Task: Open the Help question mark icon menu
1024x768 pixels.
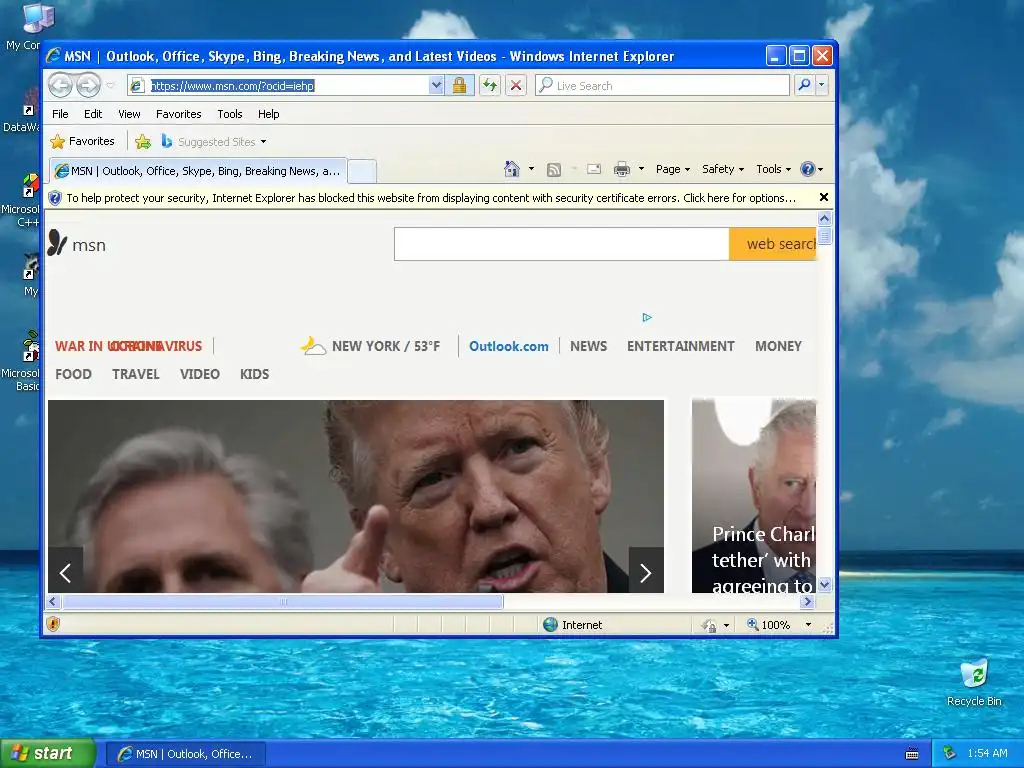Action: [812, 169]
